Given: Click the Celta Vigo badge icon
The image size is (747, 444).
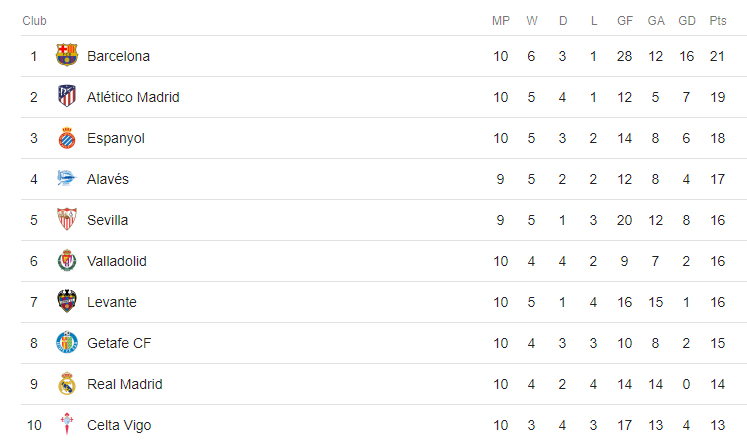Looking at the screenshot, I should pyautogui.click(x=67, y=424).
